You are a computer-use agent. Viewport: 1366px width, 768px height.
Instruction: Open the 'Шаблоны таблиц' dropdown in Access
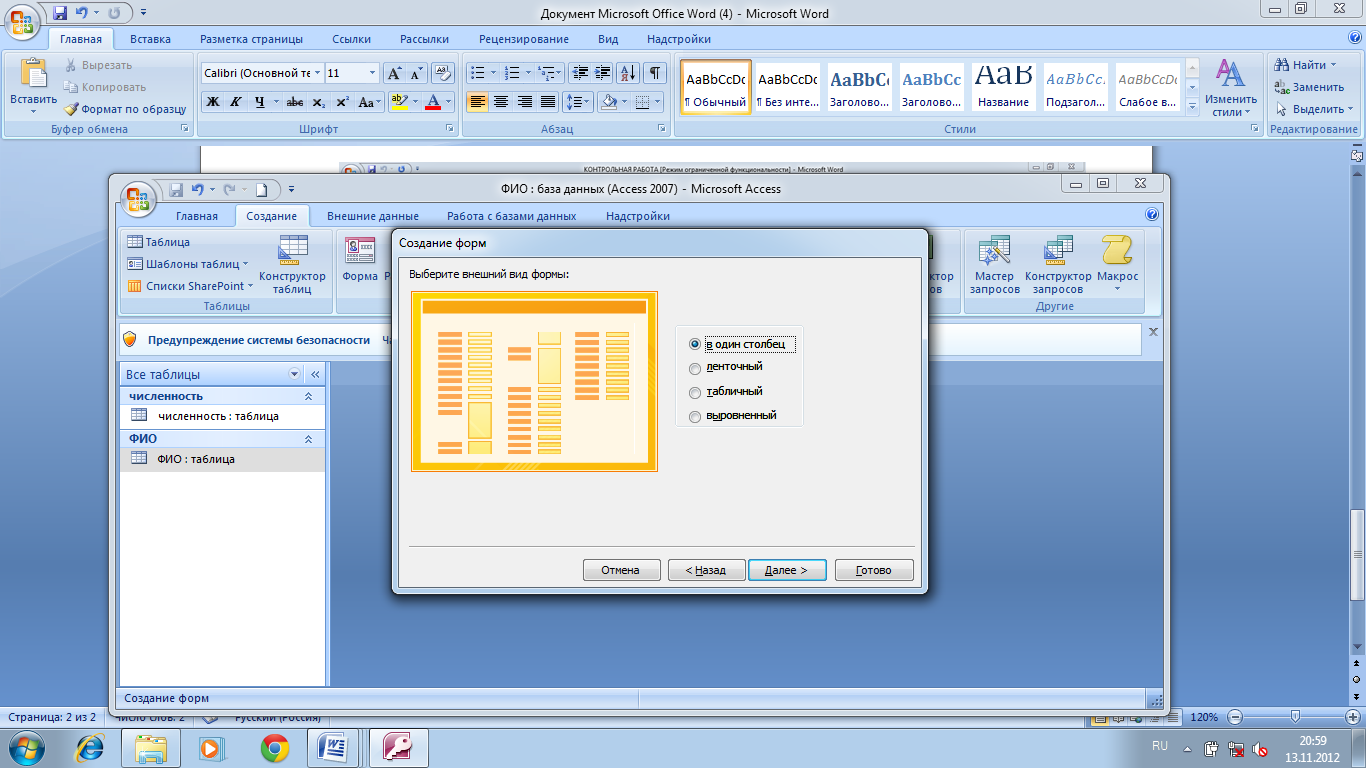coord(188,264)
